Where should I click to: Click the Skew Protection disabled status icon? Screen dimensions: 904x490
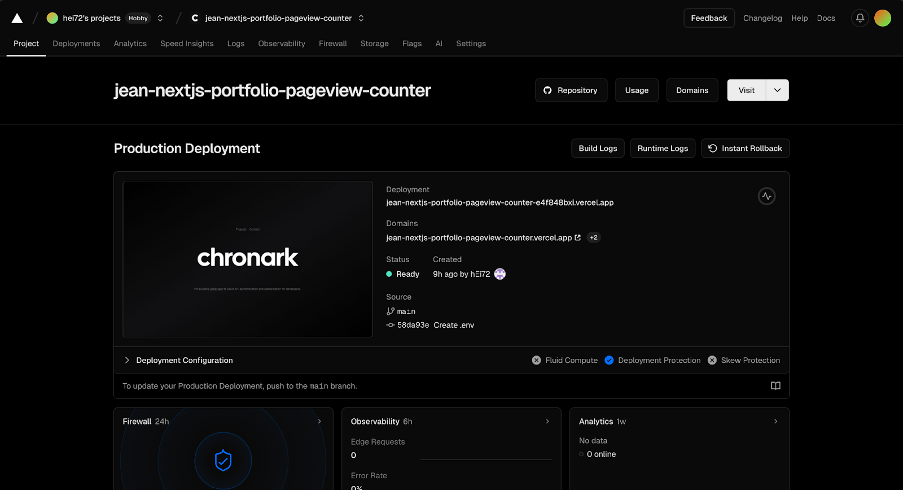(x=712, y=360)
